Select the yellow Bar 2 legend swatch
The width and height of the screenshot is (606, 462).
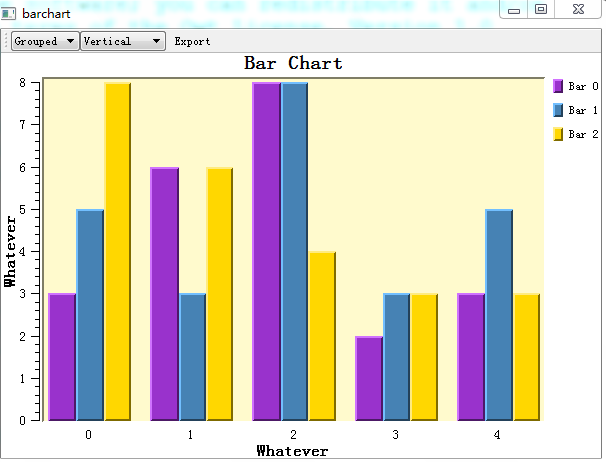pyautogui.click(x=558, y=134)
